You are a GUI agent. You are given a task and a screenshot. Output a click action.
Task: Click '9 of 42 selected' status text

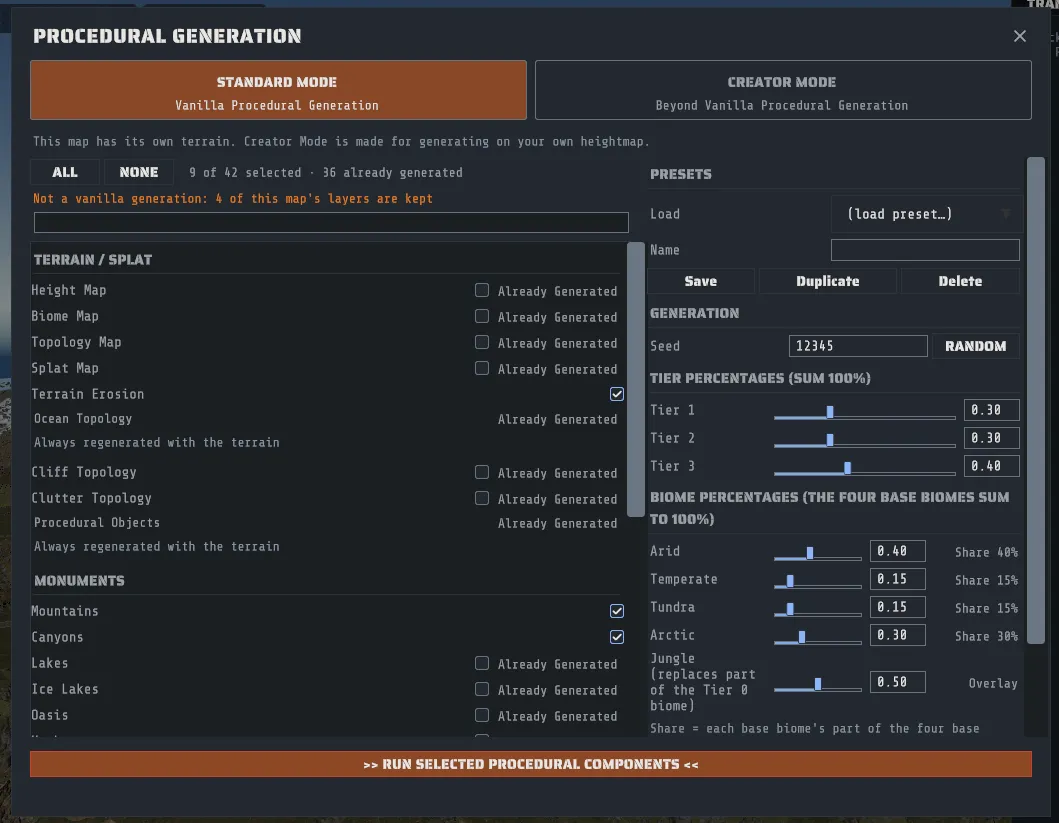coord(245,173)
